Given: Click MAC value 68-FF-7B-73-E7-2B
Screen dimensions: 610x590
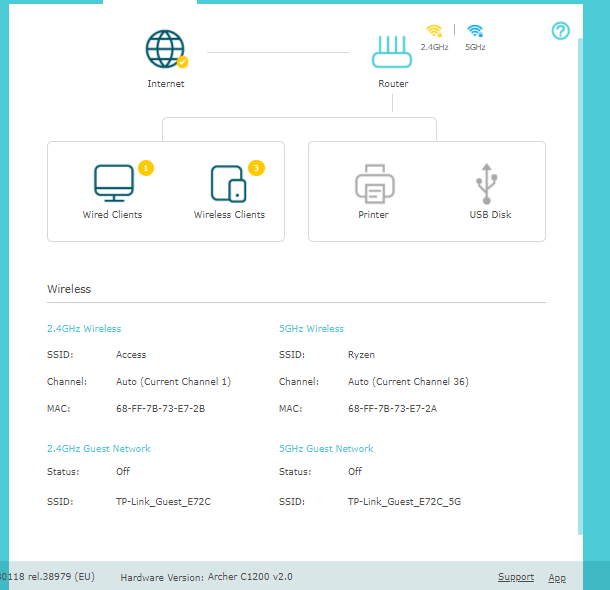Looking at the screenshot, I should [x=160, y=408].
